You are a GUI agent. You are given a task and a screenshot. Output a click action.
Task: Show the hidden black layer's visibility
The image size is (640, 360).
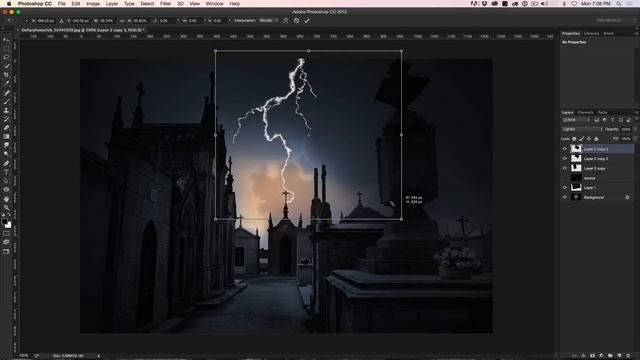coord(565,178)
